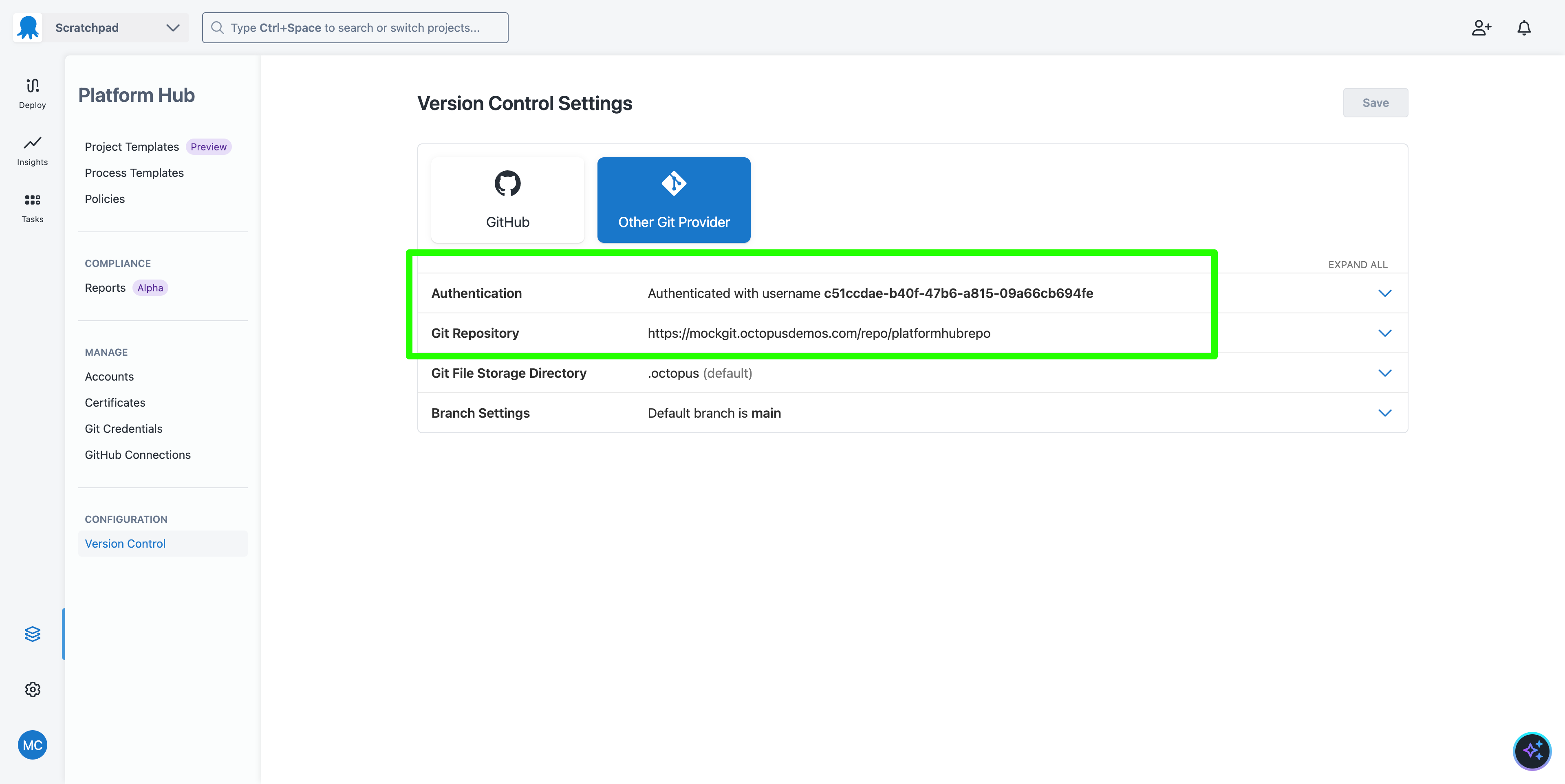Open the Reports page
Viewport: 1565px width, 784px height.
[105, 288]
